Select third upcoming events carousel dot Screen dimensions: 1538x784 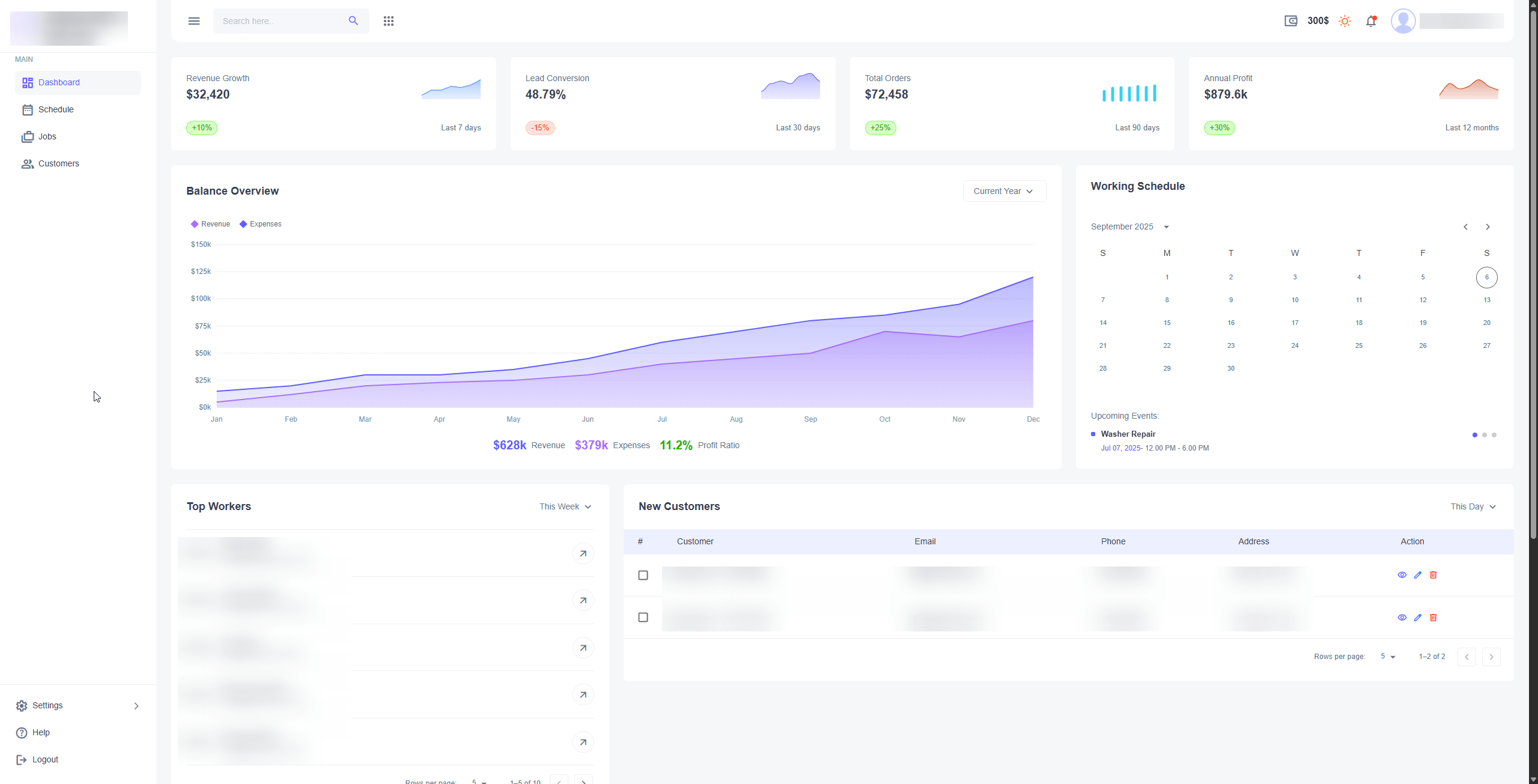pos(1494,435)
